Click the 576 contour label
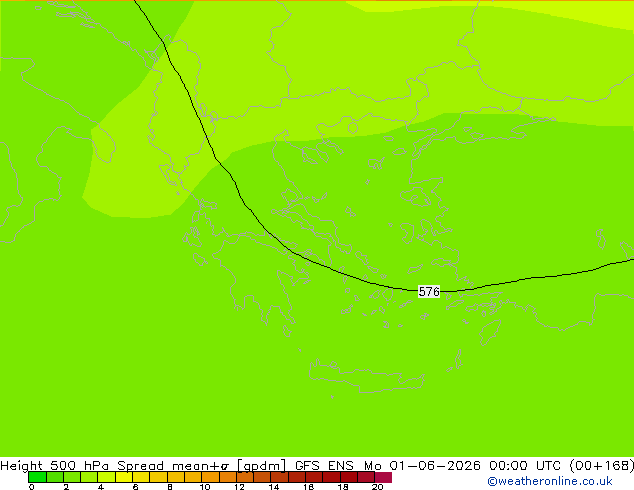Image resolution: width=634 pixels, height=490 pixels. click(x=429, y=291)
